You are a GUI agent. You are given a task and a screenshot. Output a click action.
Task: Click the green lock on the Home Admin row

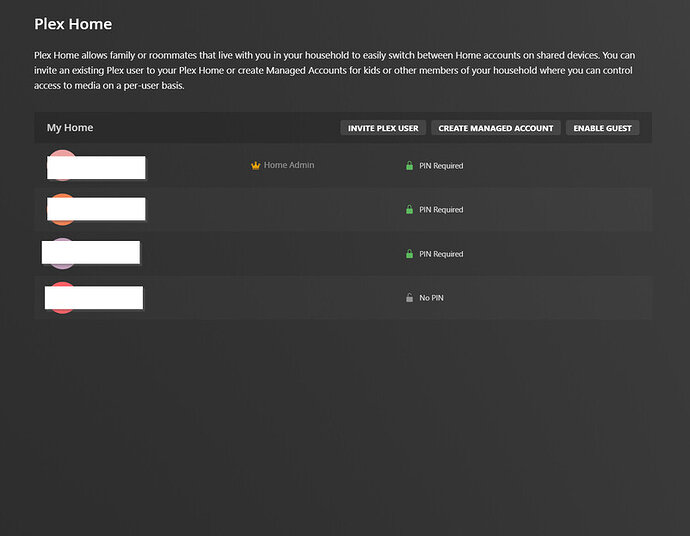point(409,166)
